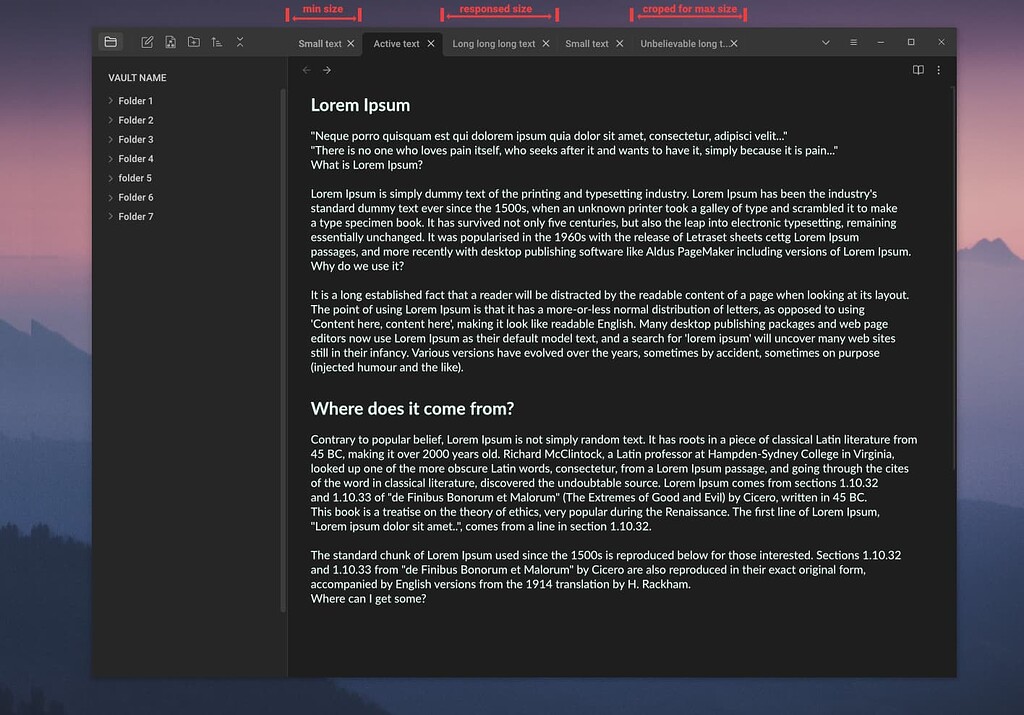Open the tab list dropdown chevron
The width and height of the screenshot is (1024, 715).
pyautogui.click(x=825, y=42)
